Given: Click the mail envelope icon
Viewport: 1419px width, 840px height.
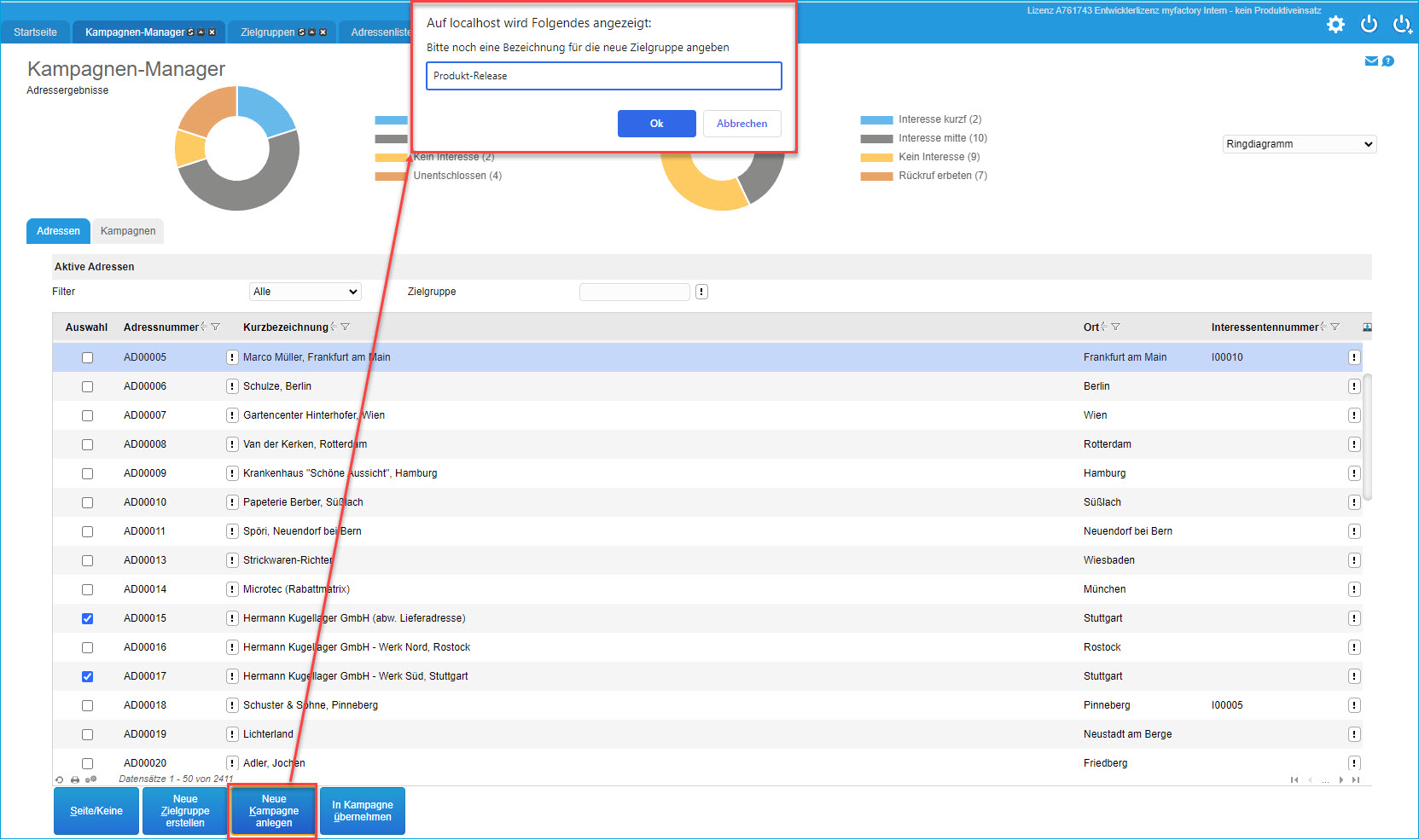Looking at the screenshot, I should point(1371,61).
